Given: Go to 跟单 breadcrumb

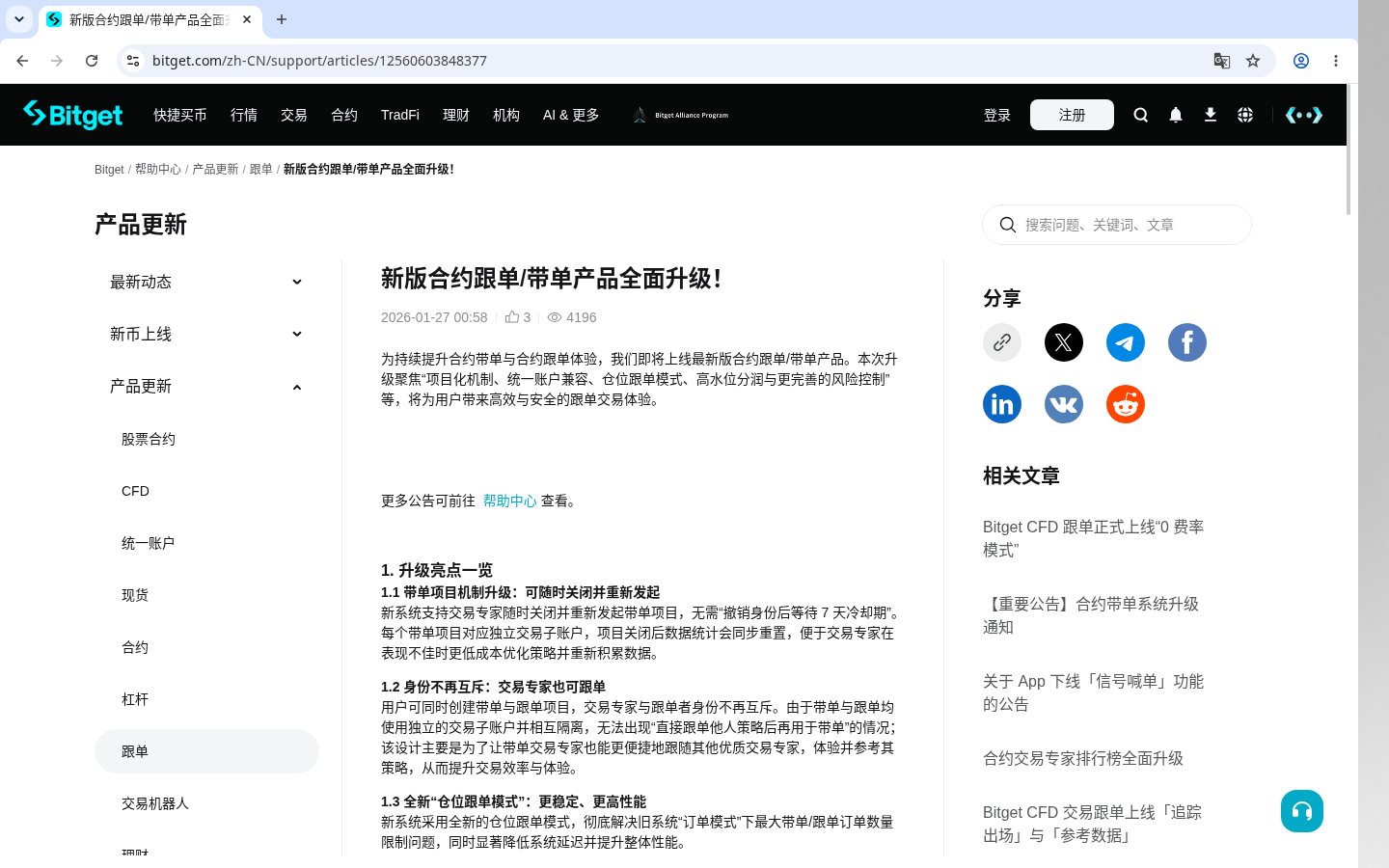Looking at the screenshot, I should pyautogui.click(x=261, y=169).
